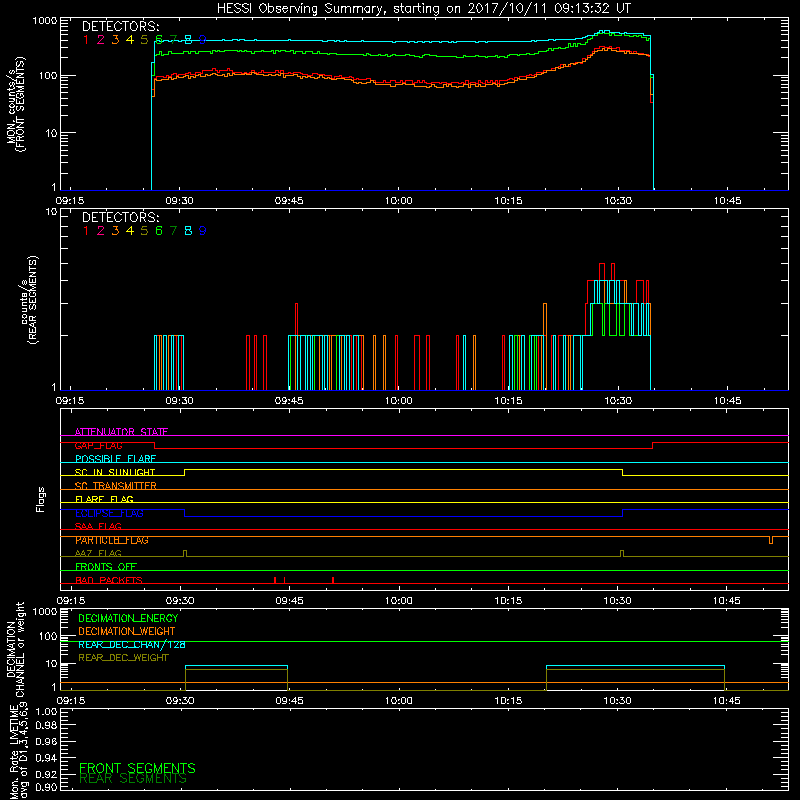Click the DECIMATION CHANNEL or weight axis label
The width and height of the screenshot is (800, 800).
16,650
